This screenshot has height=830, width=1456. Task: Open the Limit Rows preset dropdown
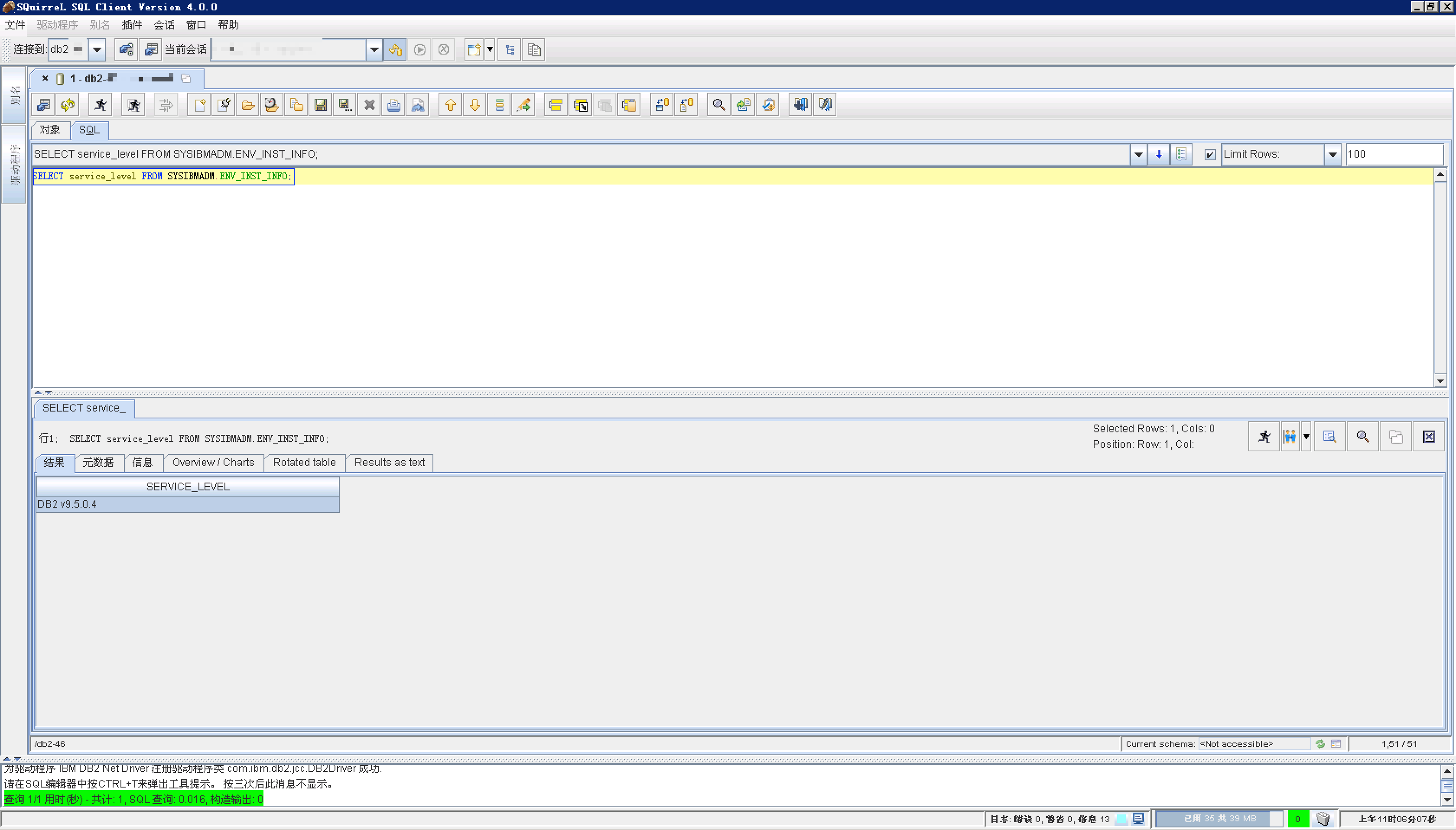tap(1333, 154)
